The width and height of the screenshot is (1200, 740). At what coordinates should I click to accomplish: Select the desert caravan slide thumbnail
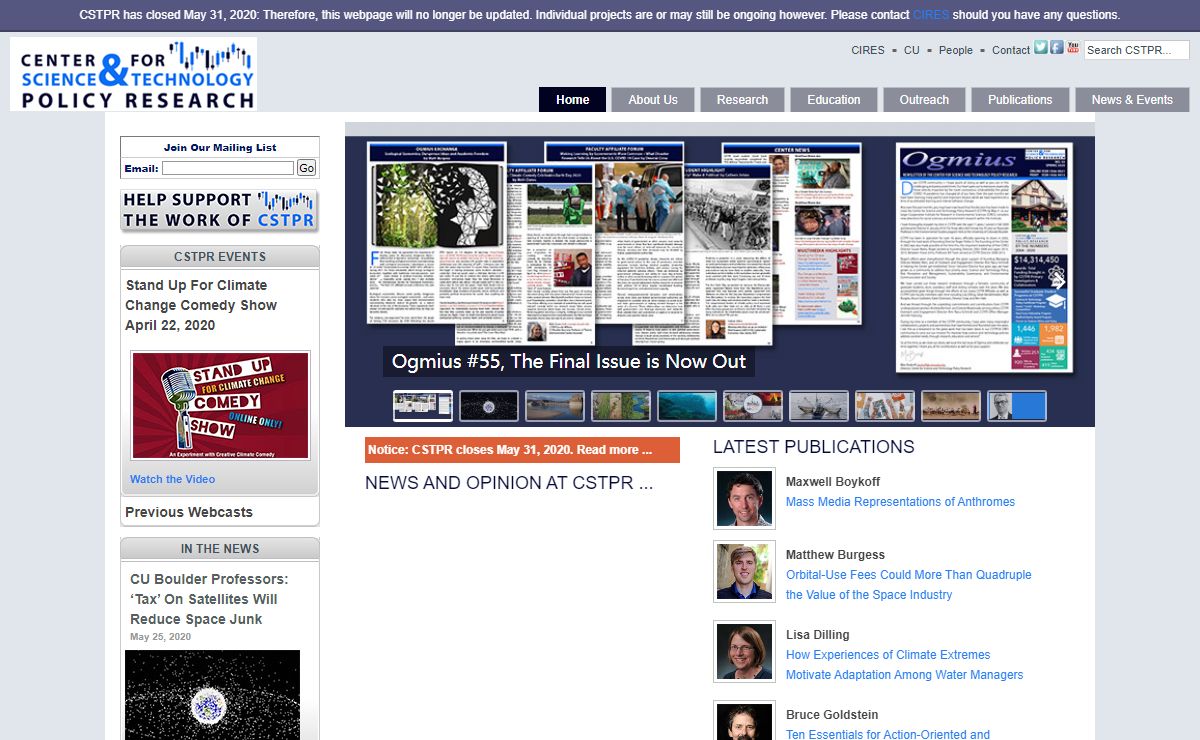[x=951, y=406]
